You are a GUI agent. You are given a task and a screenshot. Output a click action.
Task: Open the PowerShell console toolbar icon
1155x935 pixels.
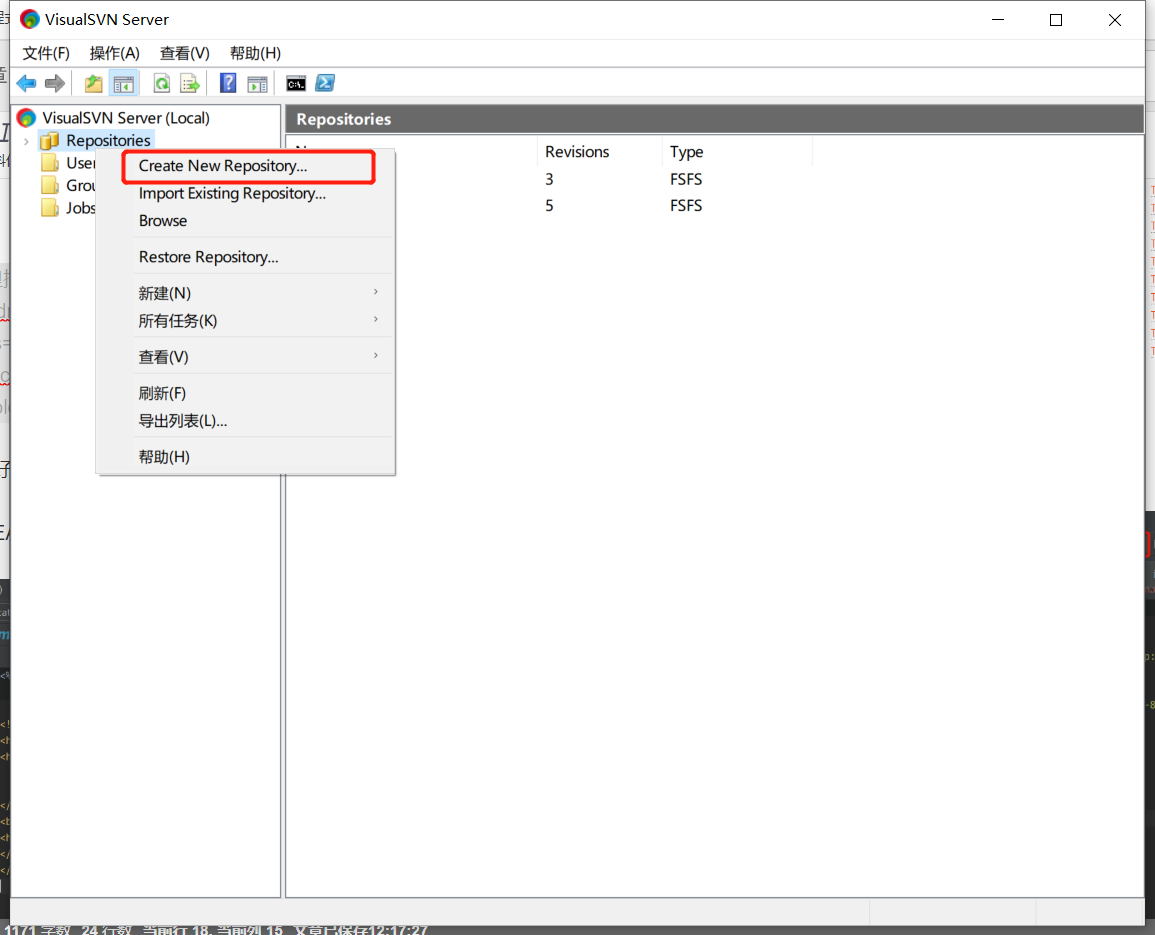325,83
